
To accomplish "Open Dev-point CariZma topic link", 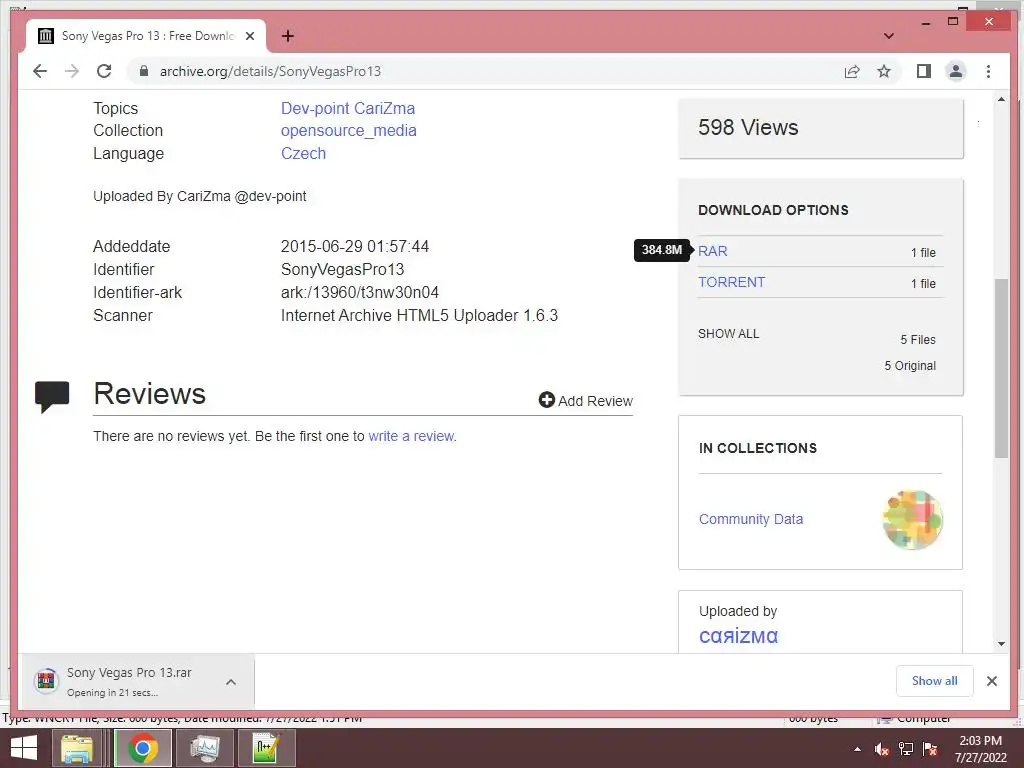I will tap(348, 108).
